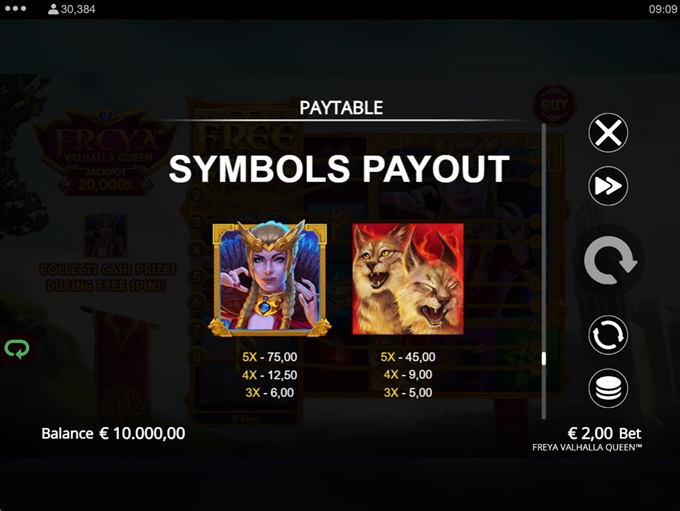
Task: Select the roaring lynx cats symbol image
Action: tap(408, 279)
